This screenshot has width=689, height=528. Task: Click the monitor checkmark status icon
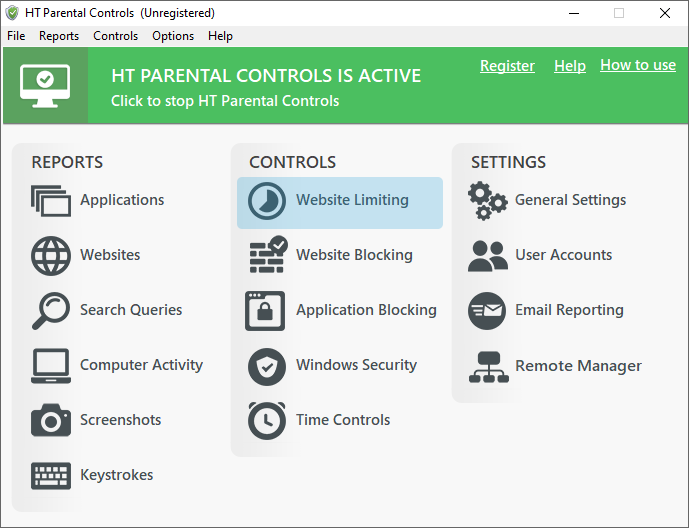click(x=45, y=86)
